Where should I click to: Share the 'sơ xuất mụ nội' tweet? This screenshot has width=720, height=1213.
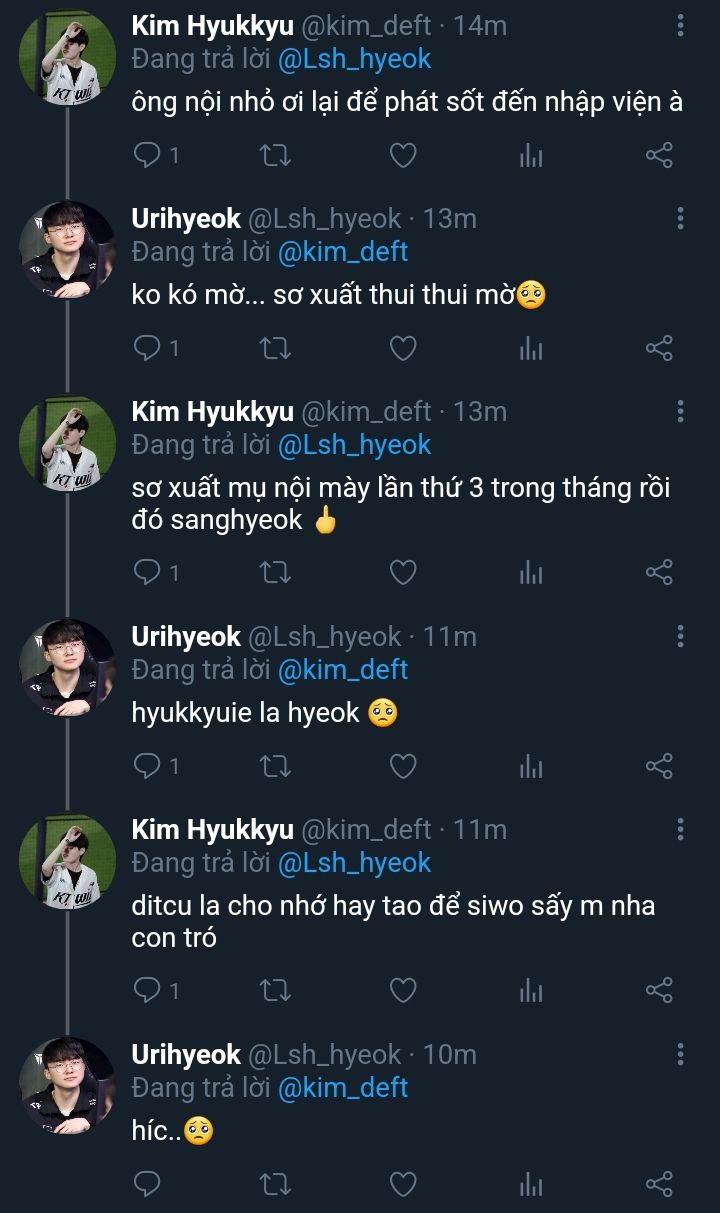click(659, 572)
